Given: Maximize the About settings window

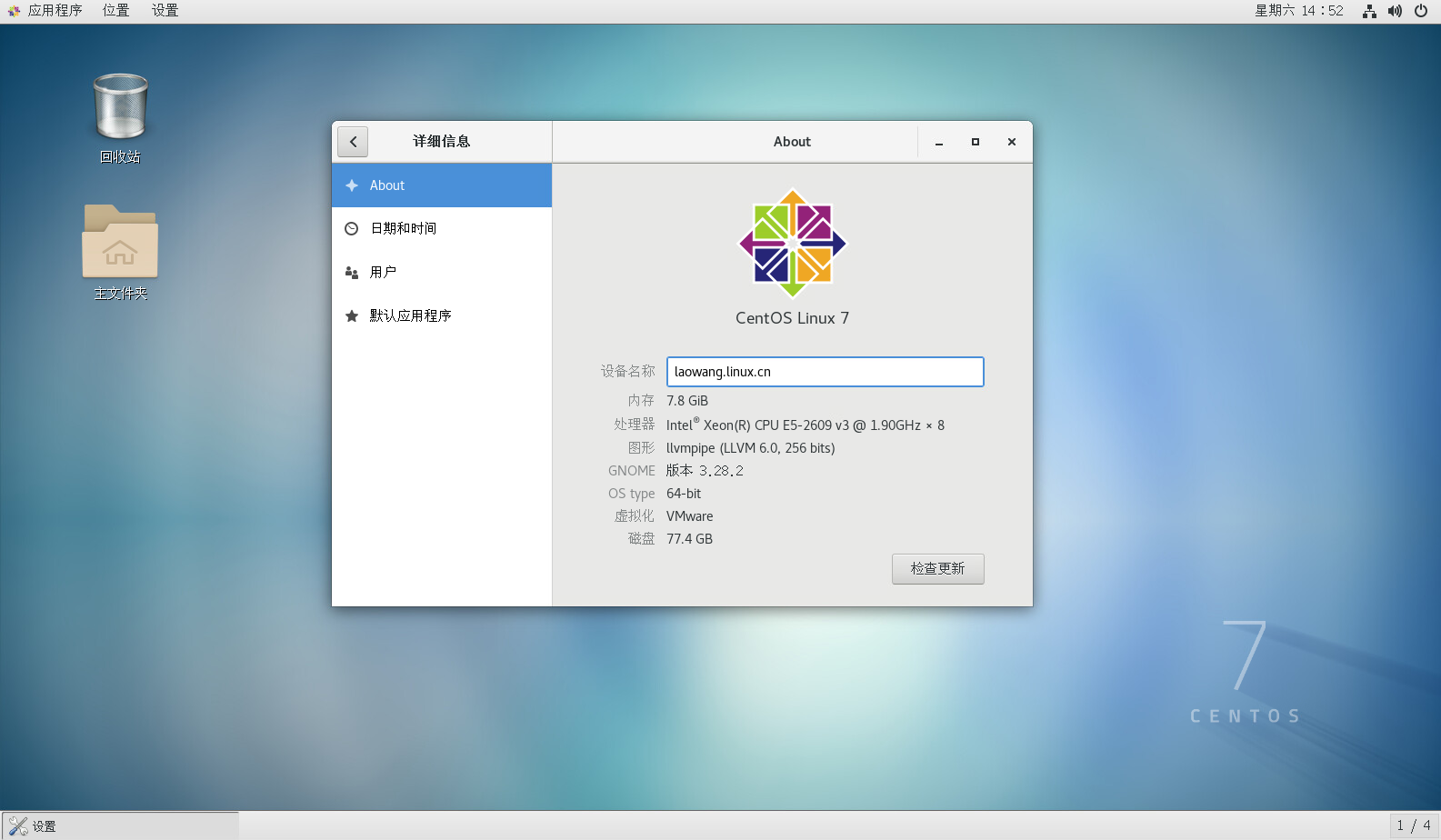Looking at the screenshot, I should pos(976,142).
